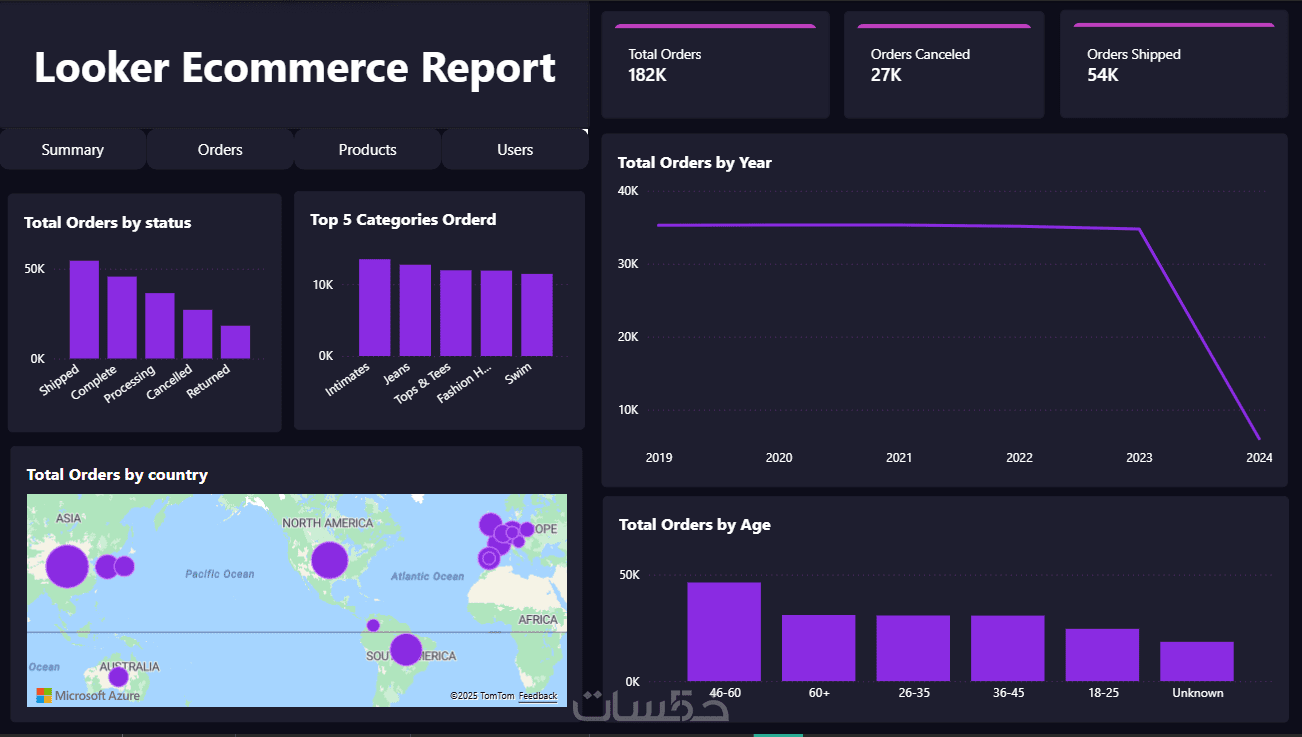Click the 46-60 bar in the age chart
Image resolution: width=1302 pixels, height=737 pixels.
pos(724,632)
